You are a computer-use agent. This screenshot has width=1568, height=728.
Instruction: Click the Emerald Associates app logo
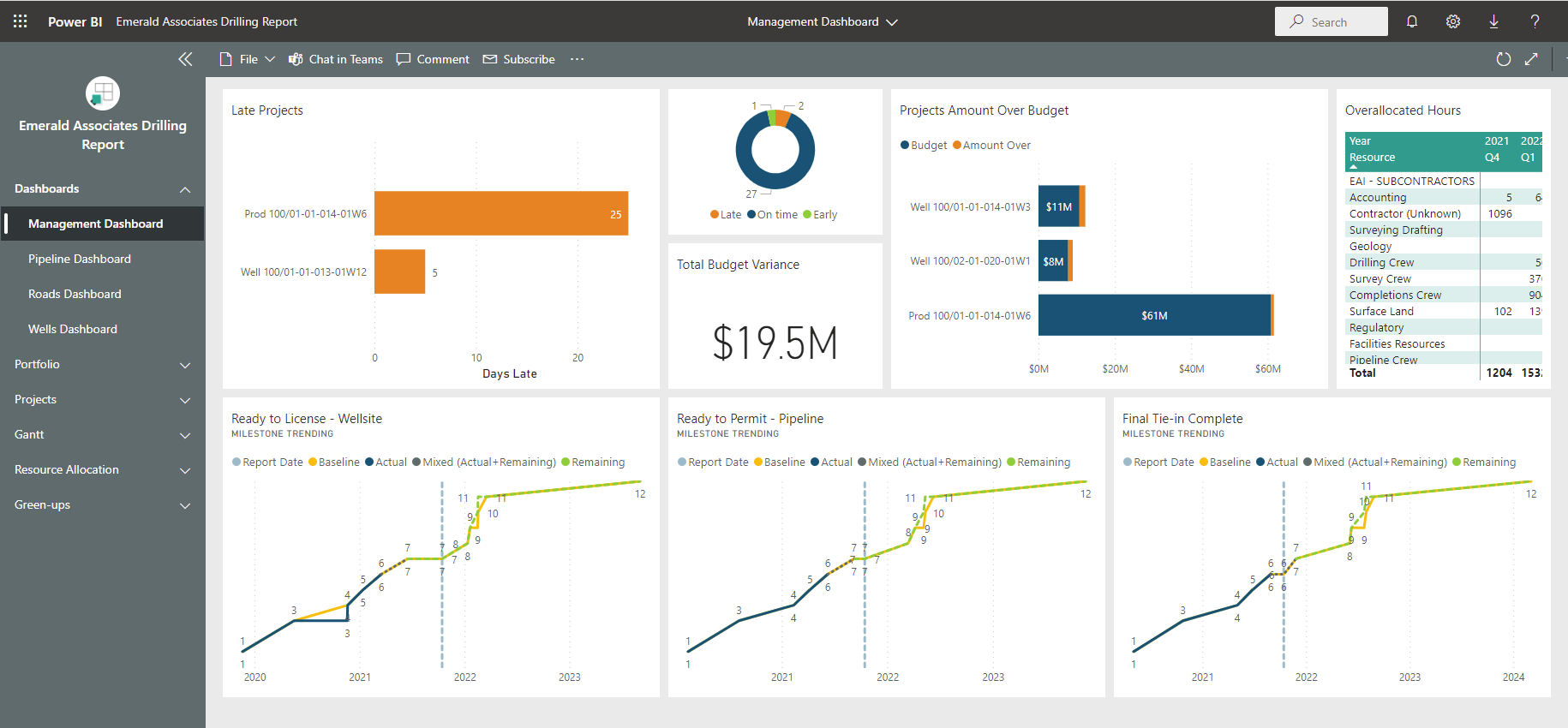point(103,93)
